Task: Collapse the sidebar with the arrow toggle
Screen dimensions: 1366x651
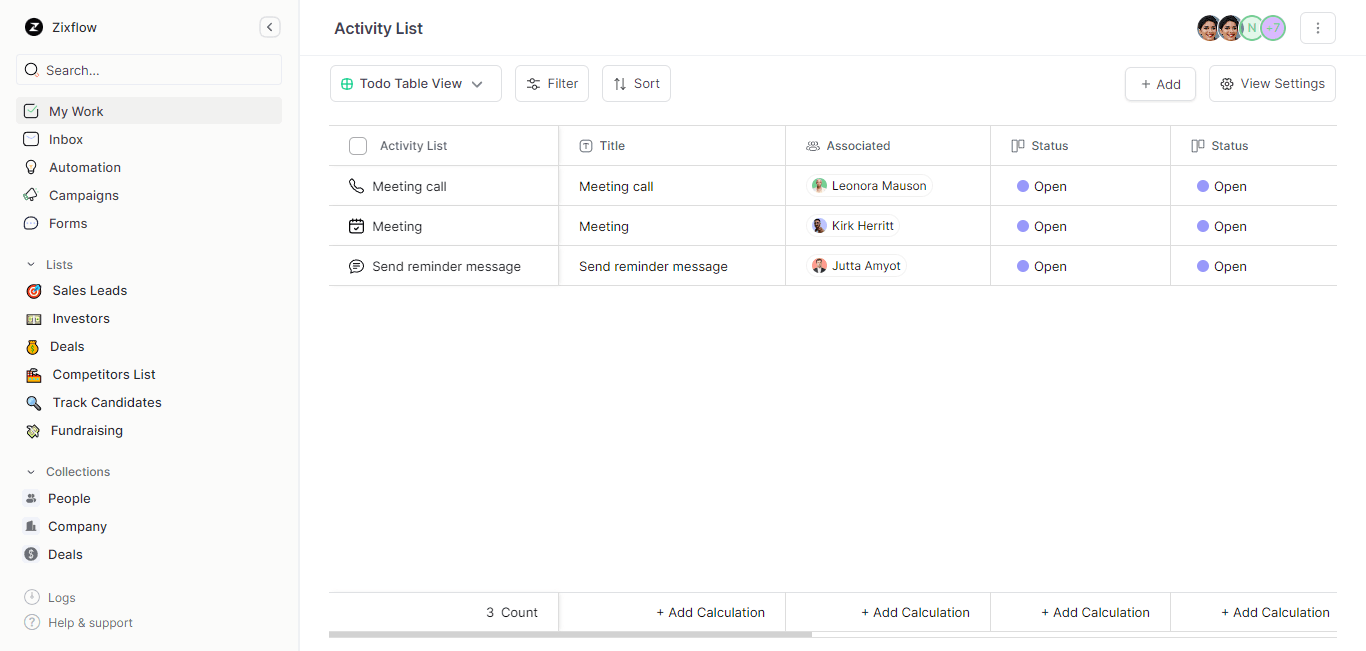Action: (x=269, y=27)
